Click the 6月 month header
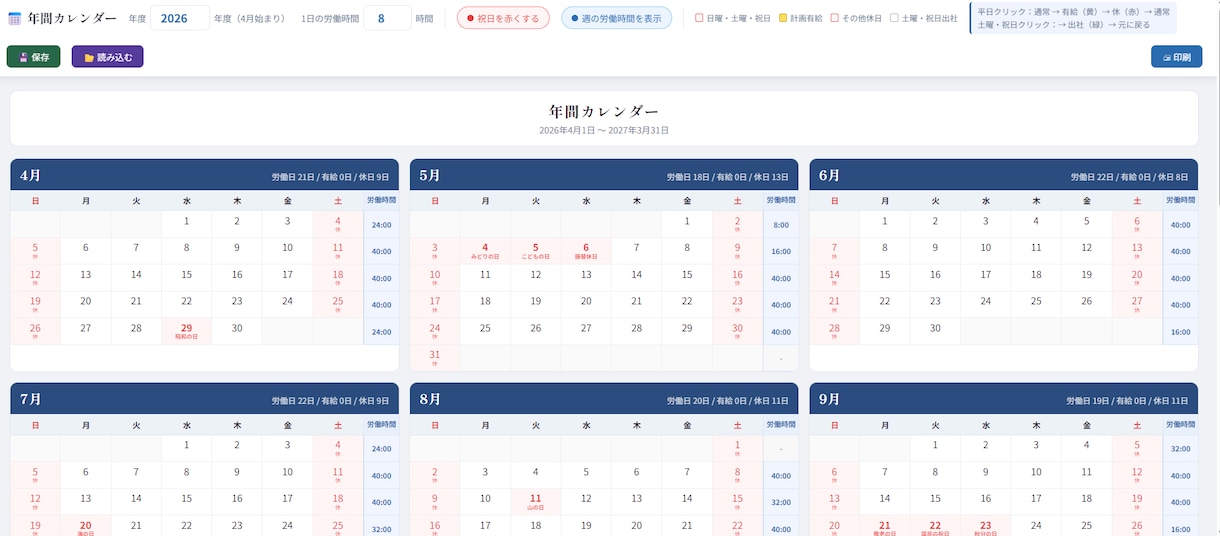Image resolution: width=1220 pixels, height=536 pixels. [1003, 175]
